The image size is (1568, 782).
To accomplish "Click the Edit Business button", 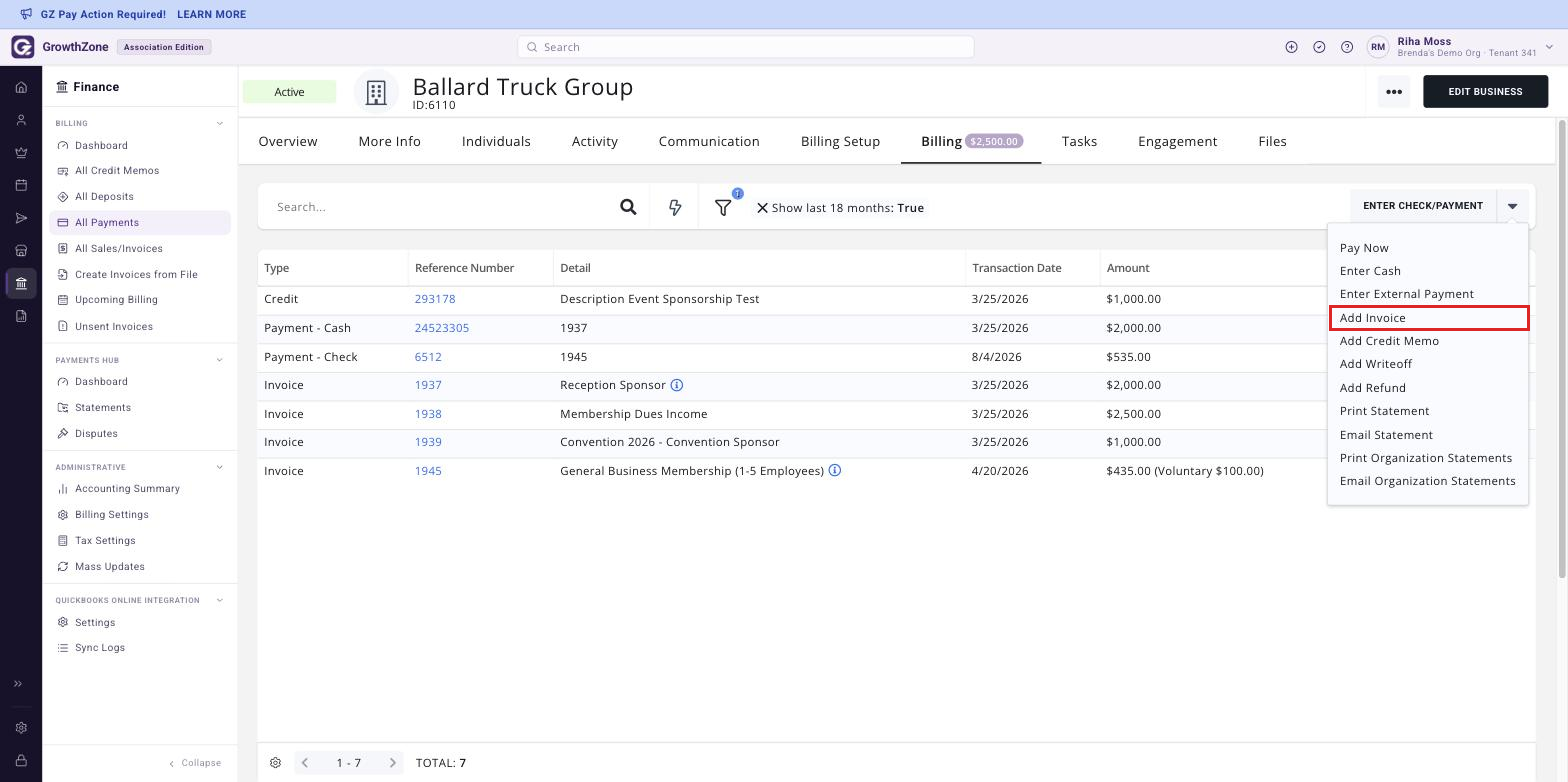I will 1485,92.
